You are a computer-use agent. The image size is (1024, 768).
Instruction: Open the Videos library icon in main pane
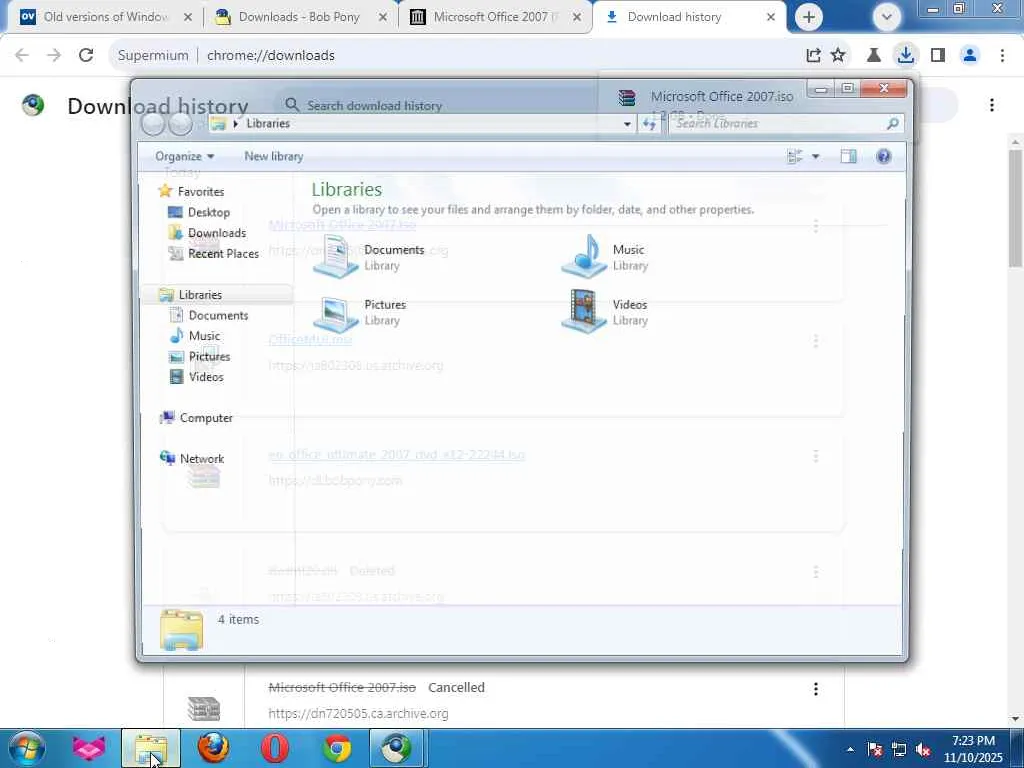584,312
